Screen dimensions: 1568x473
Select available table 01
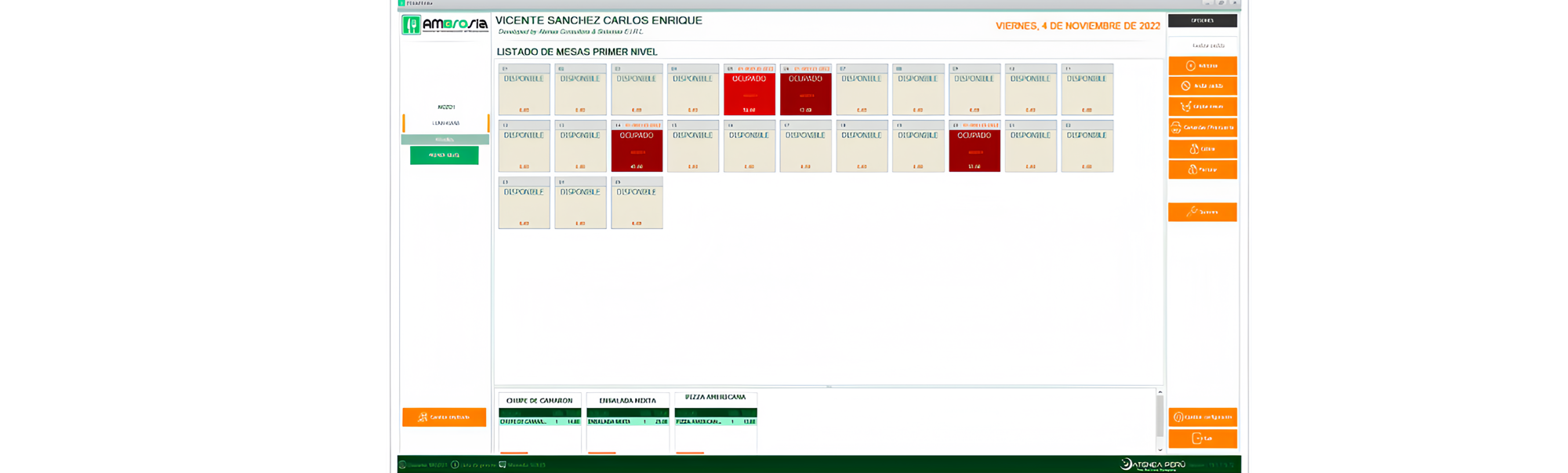(x=524, y=90)
